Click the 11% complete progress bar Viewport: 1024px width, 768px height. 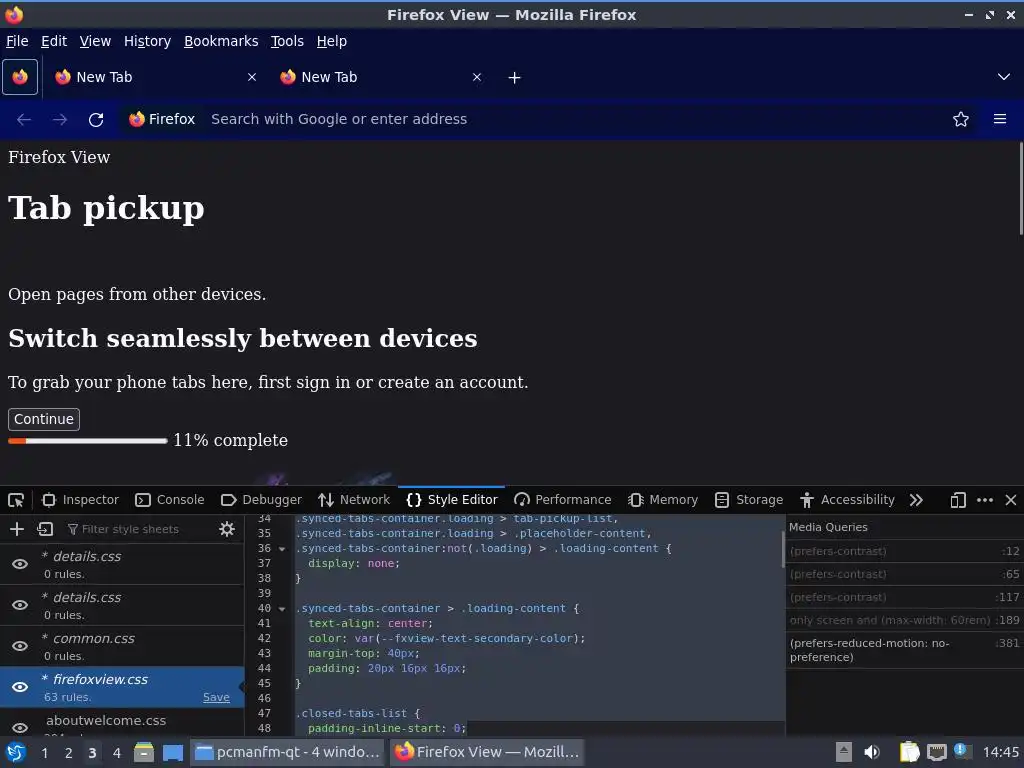[88, 441]
